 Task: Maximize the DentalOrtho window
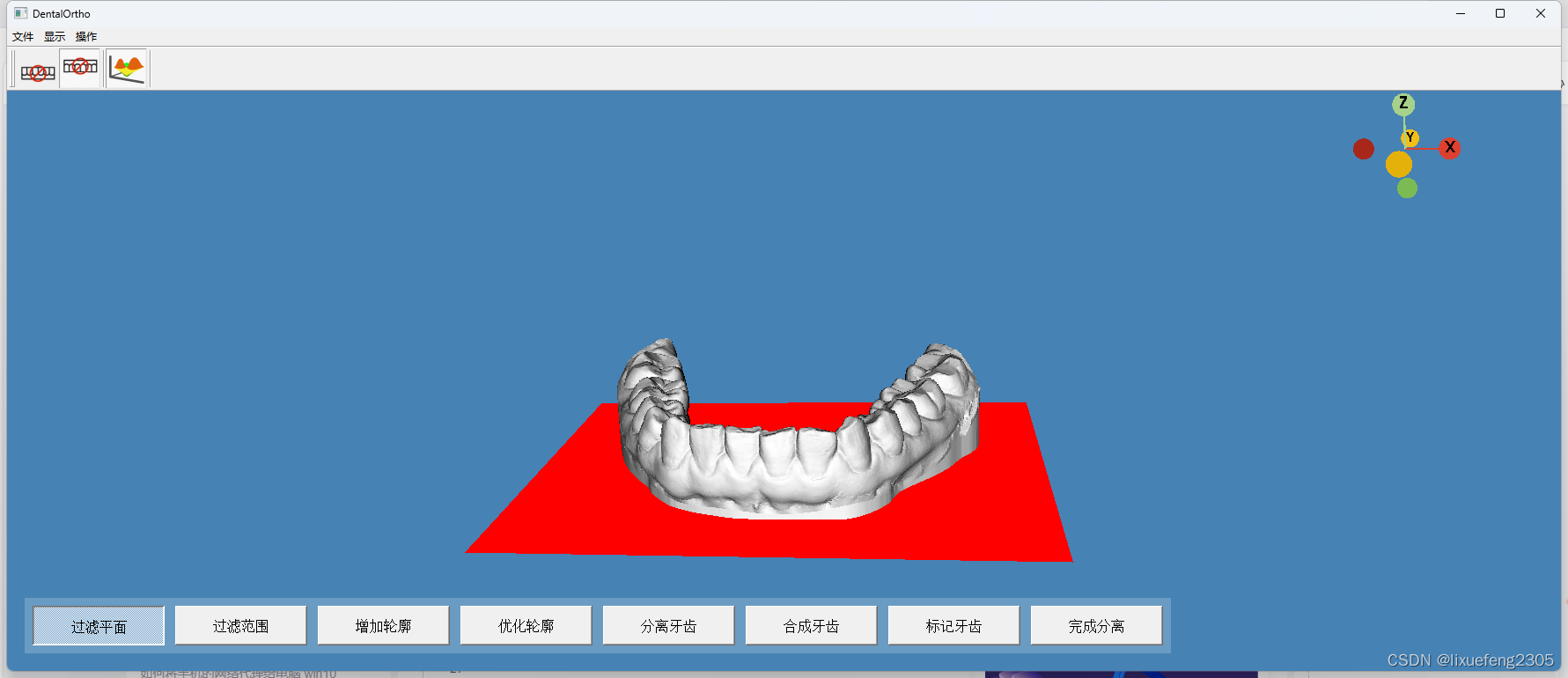click(1500, 13)
